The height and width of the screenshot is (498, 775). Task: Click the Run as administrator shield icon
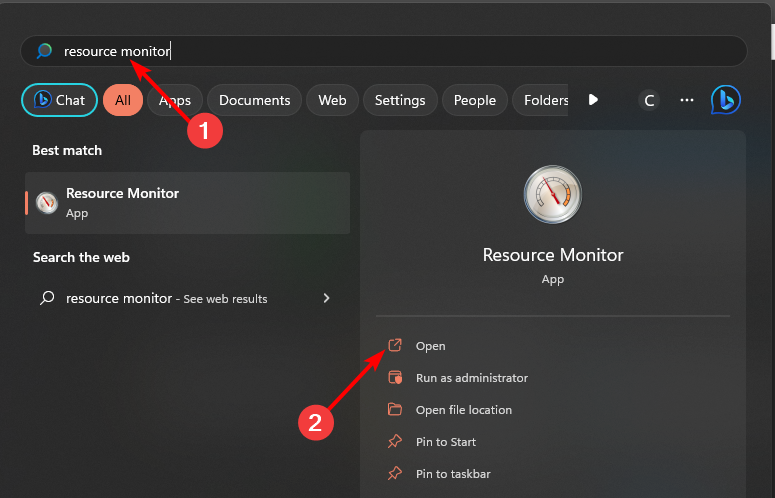pyautogui.click(x=395, y=377)
